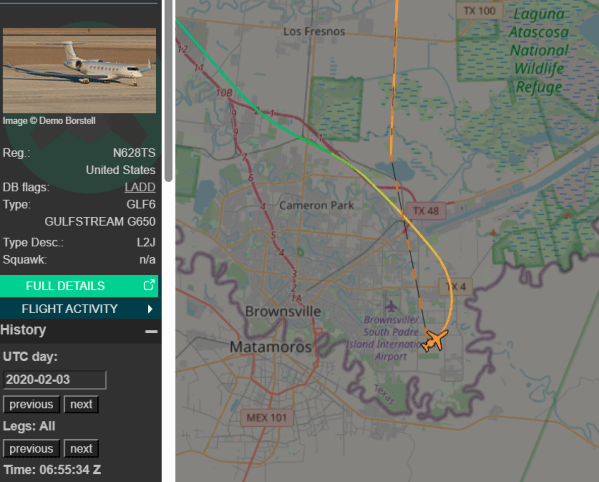Open FLIGHT ACTIVITY panel
Screen dimensions: 599x482
tap(79, 309)
